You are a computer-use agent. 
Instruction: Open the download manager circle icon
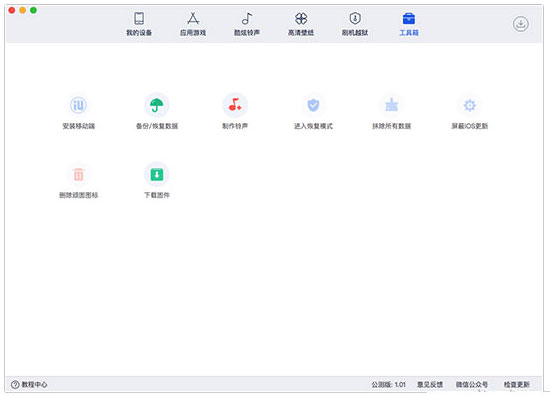pyautogui.click(x=521, y=24)
